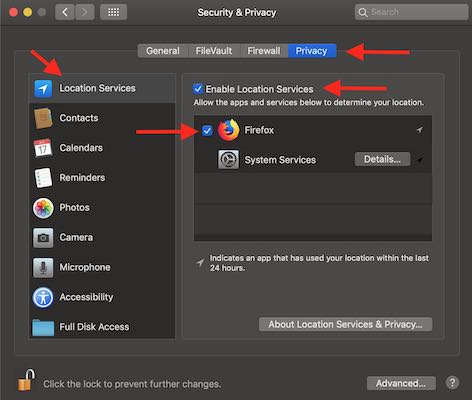The width and height of the screenshot is (472, 400).
Task: Switch to the Firewall tab
Action: coord(264,51)
